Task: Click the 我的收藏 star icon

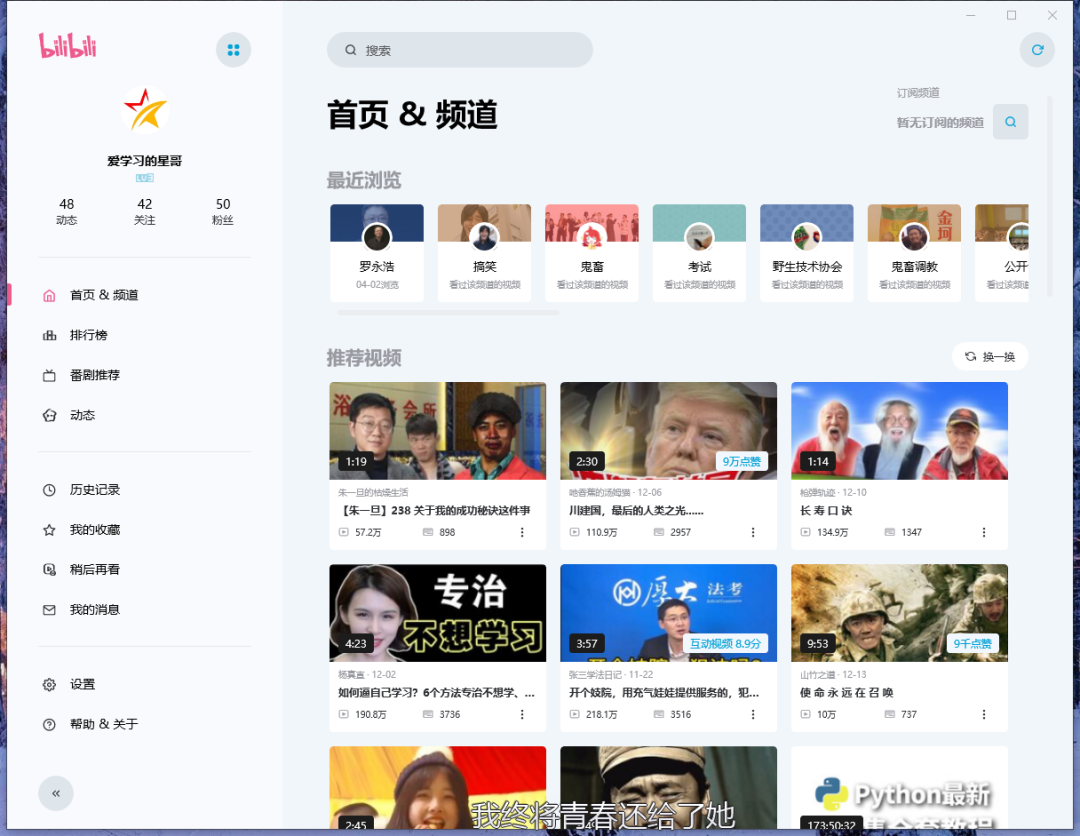Action: 49,530
